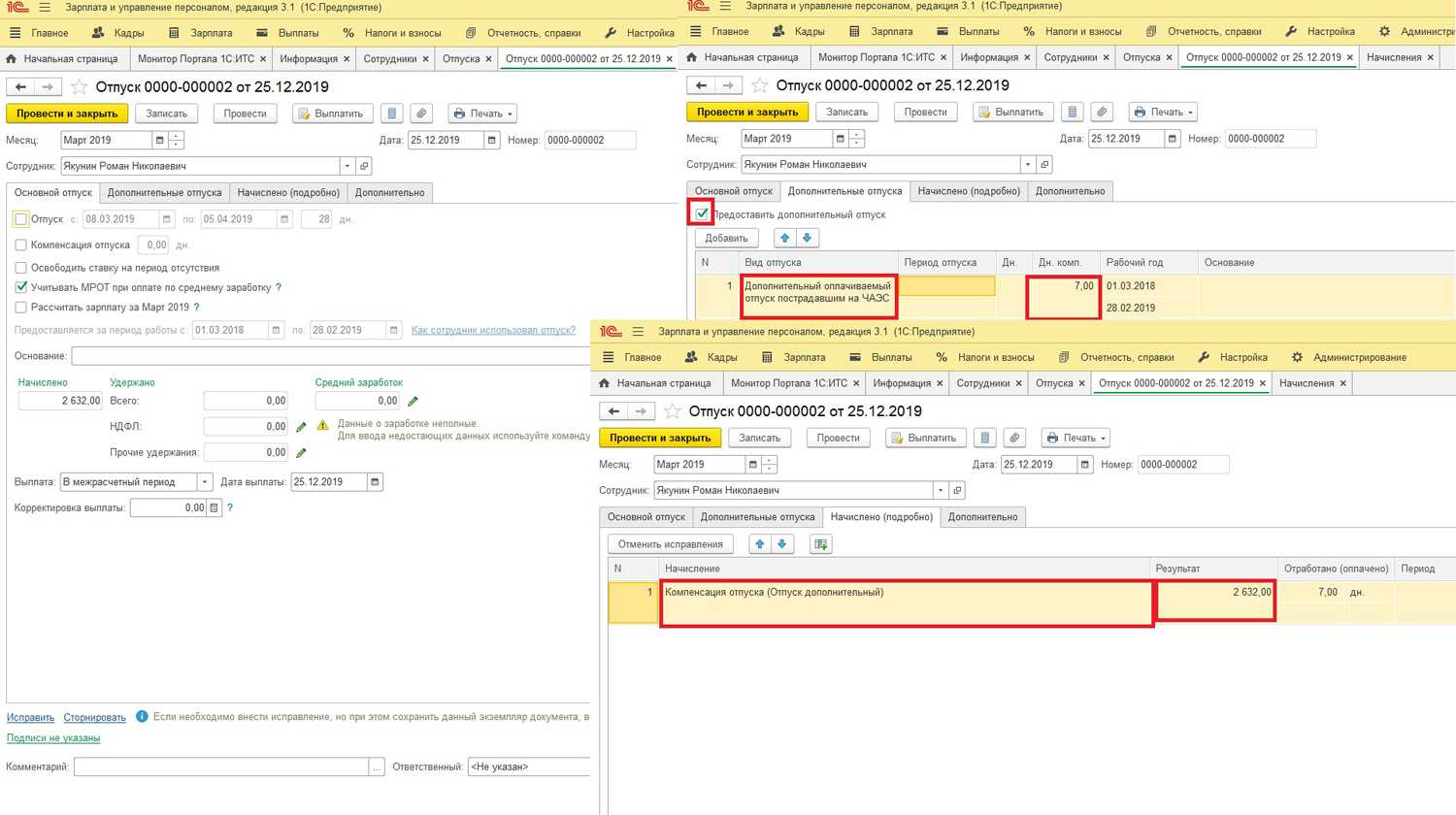Screen dimensions: 1456x815
Task: Click the paperclip attachments icon in the left window
Action: pyautogui.click(x=421, y=114)
